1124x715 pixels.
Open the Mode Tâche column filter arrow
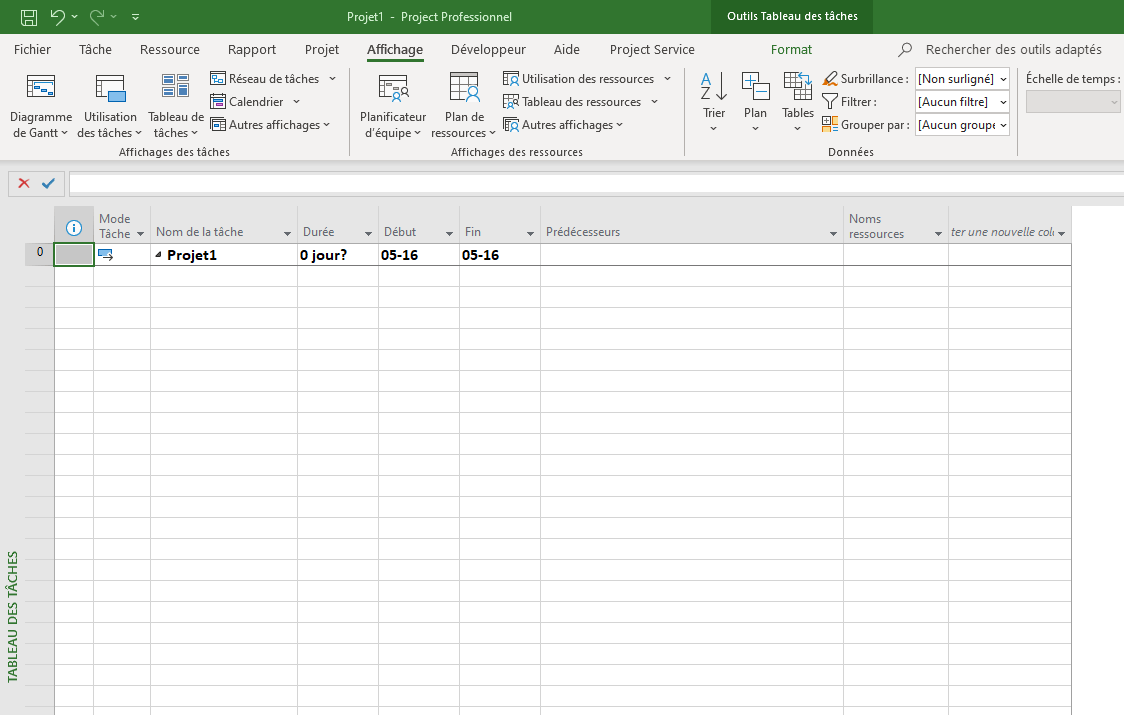[x=140, y=234]
